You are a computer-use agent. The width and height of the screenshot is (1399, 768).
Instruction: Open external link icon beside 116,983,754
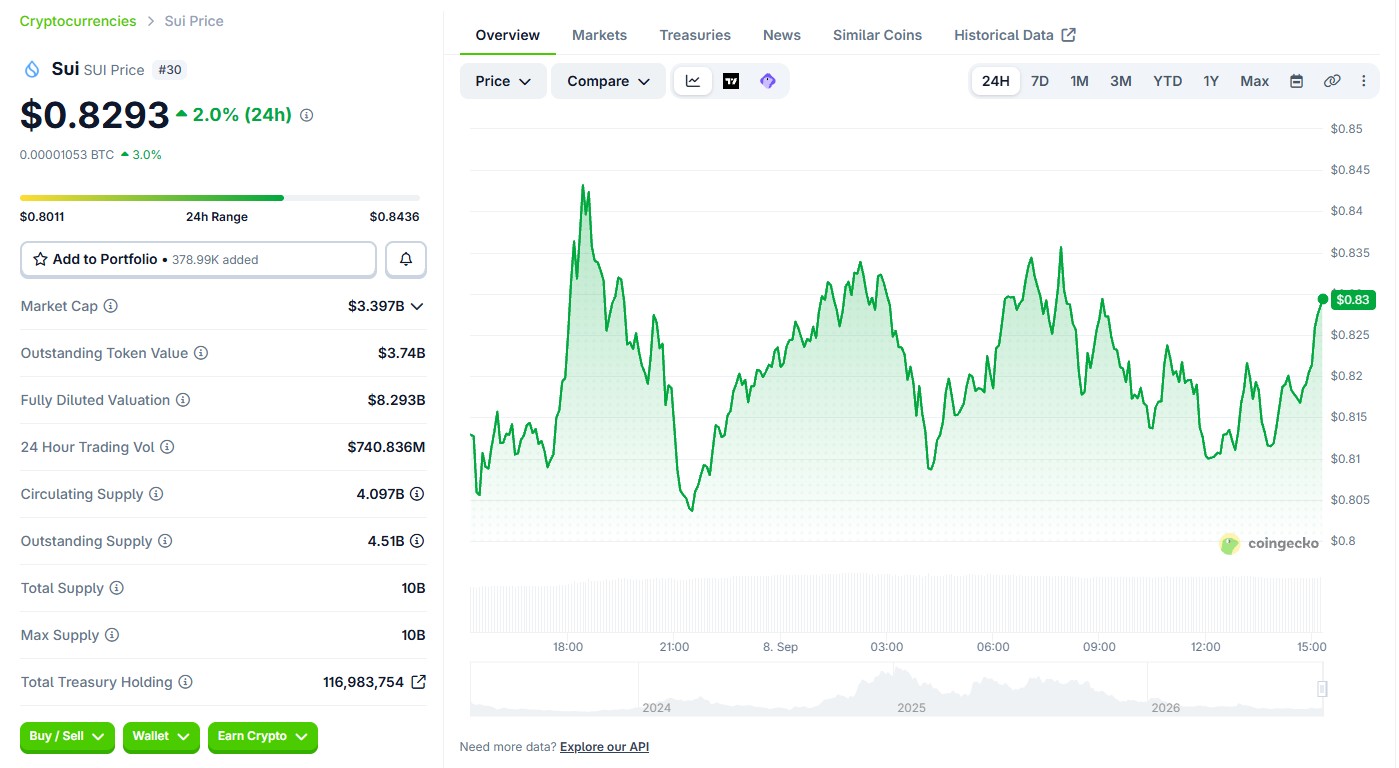419,682
